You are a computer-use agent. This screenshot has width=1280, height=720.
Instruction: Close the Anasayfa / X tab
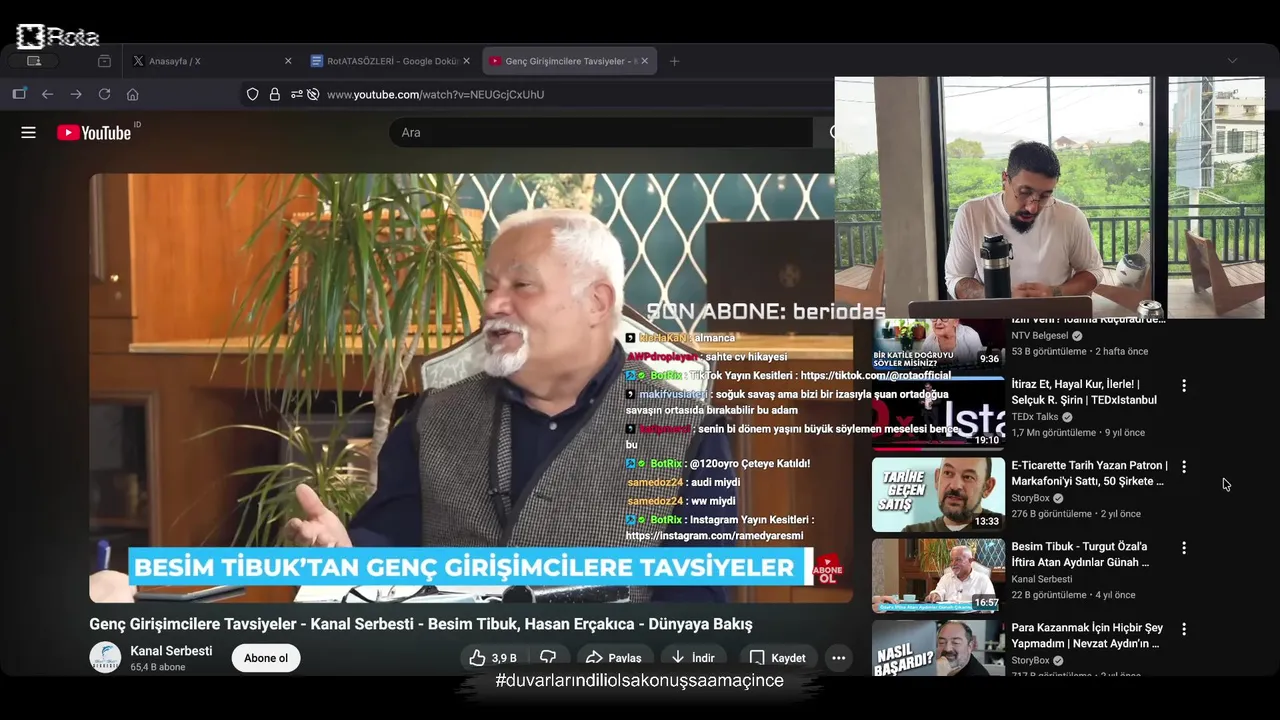288,61
